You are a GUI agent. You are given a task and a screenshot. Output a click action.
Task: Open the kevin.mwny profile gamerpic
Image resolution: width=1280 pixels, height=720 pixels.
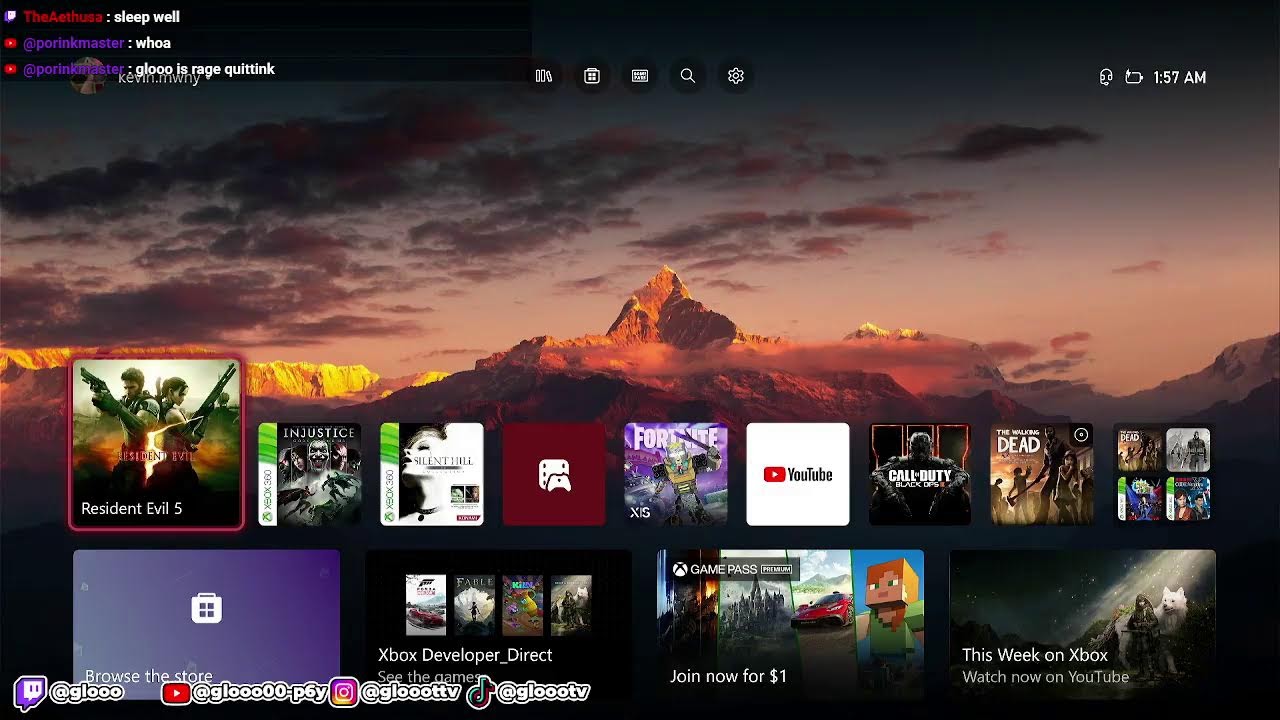[x=89, y=77]
